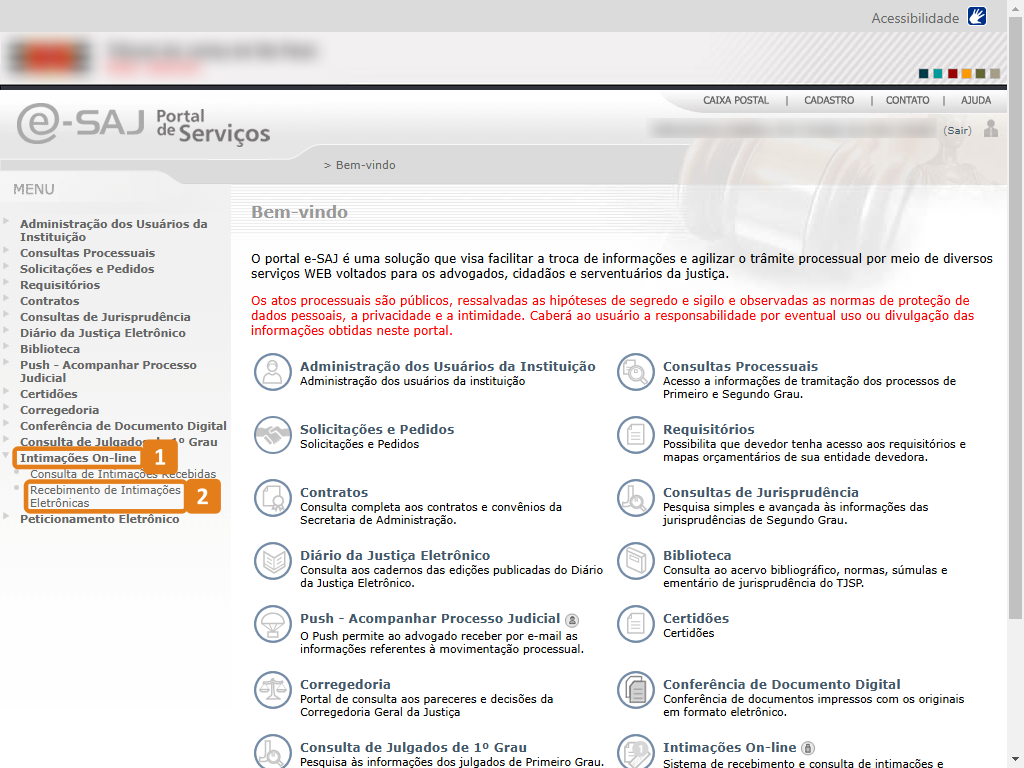The image size is (1024, 768).
Task: Select the Consultas Processuais magnifier icon
Action: tap(635, 371)
